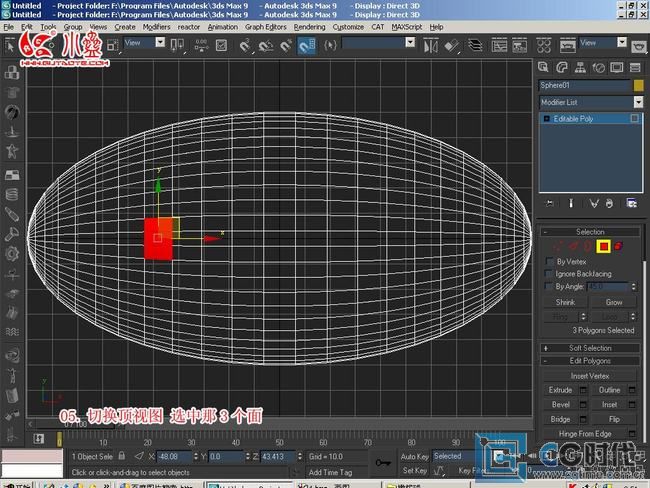
Task: Expand the Editable Poly stack entry
Action: point(546,119)
